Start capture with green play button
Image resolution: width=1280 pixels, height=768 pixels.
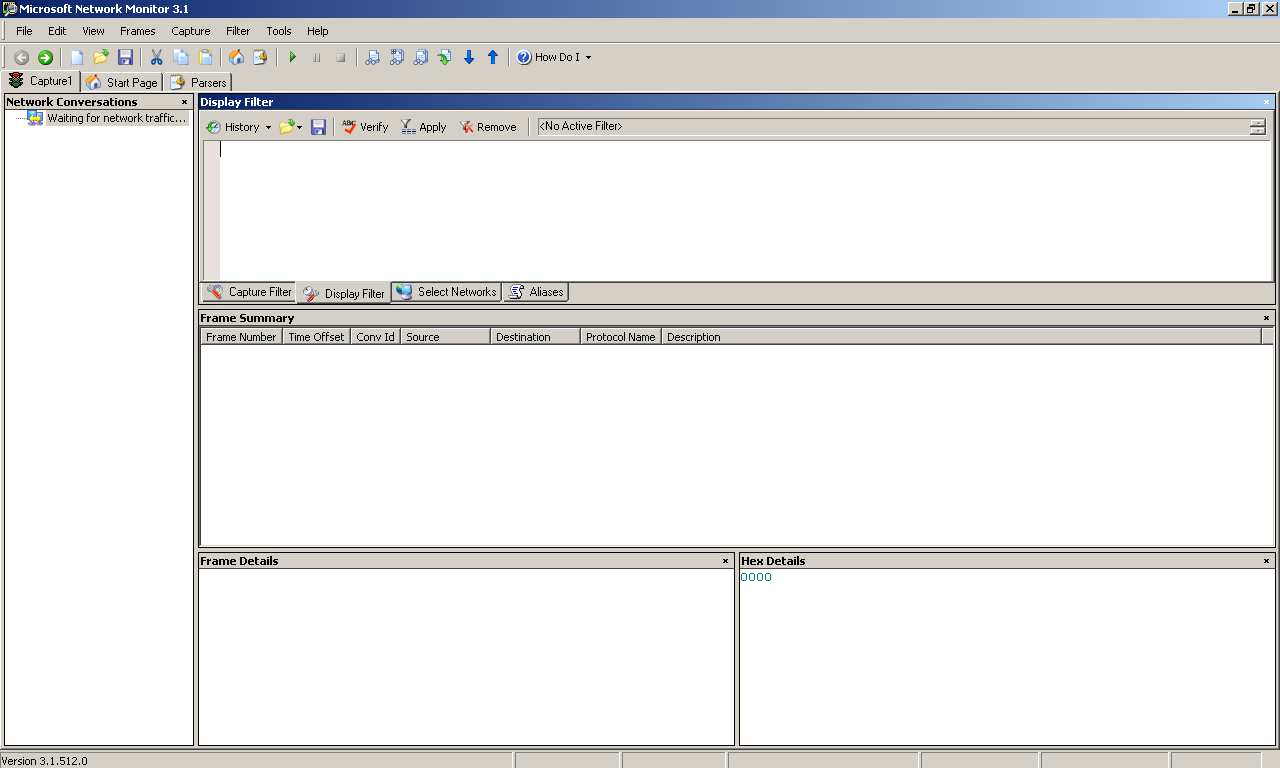pyautogui.click(x=293, y=58)
